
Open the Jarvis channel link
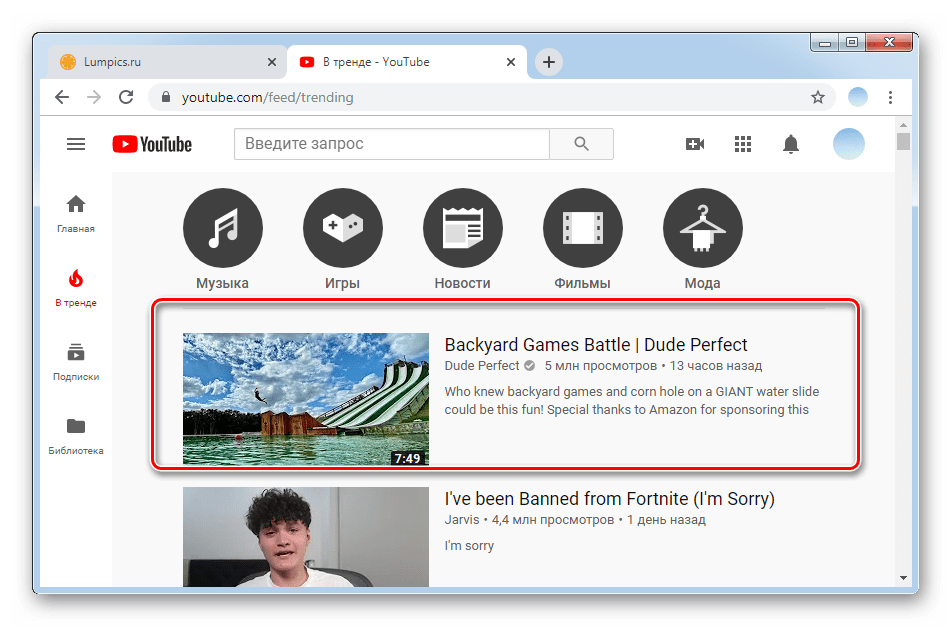pos(461,520)
